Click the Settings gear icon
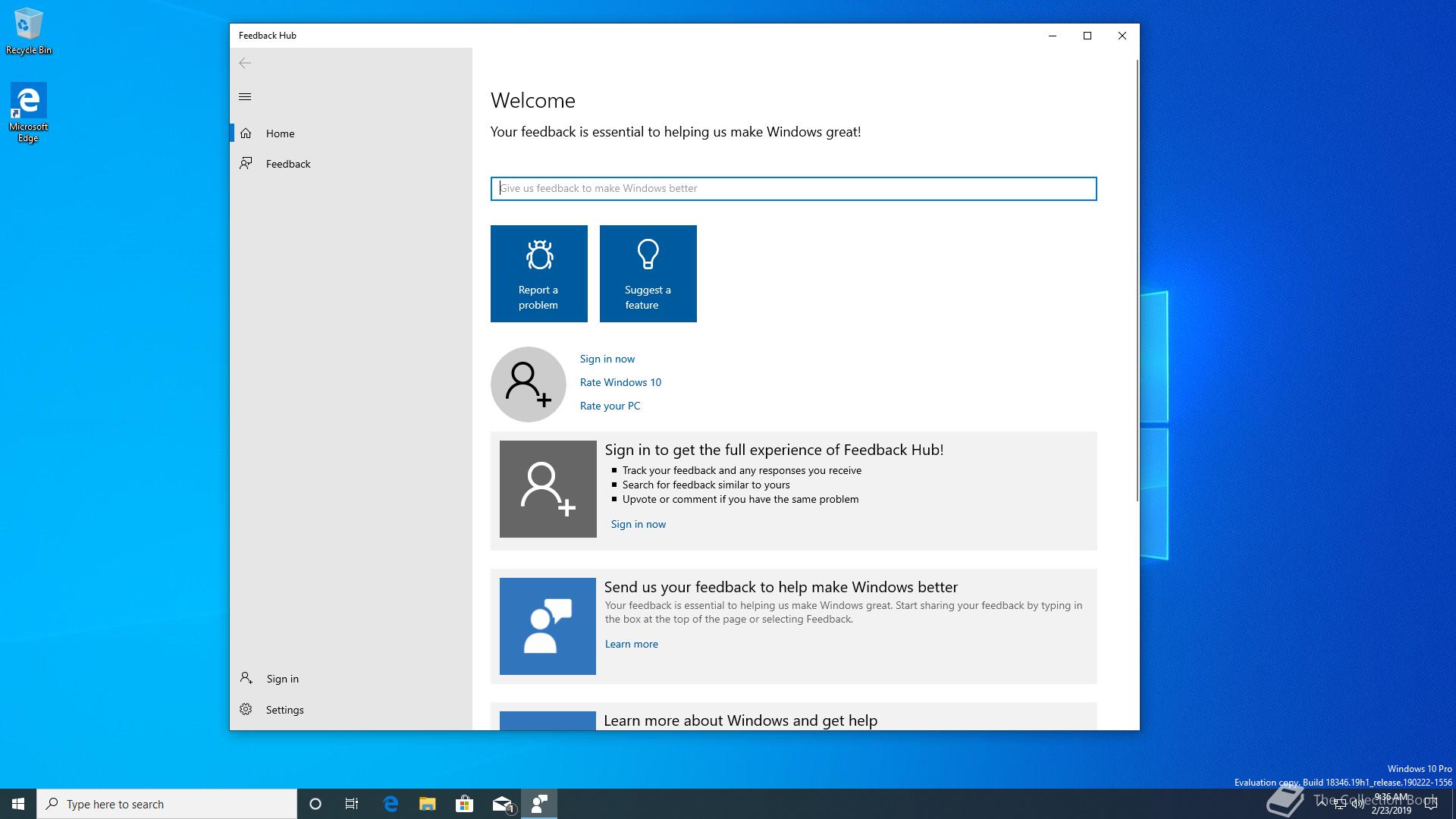The height and width of the screenshot is (819, 1456). point(246,709)
